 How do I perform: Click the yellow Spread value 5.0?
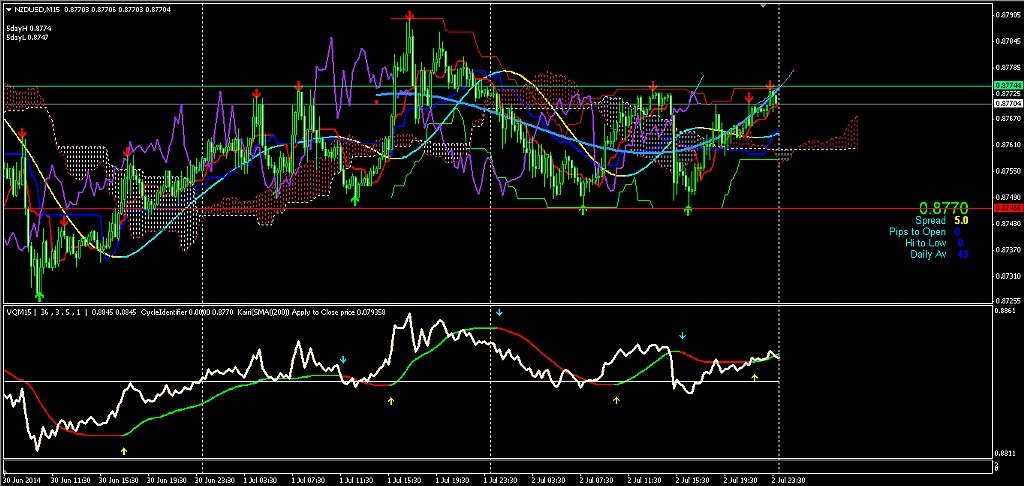tap(960, 220)
